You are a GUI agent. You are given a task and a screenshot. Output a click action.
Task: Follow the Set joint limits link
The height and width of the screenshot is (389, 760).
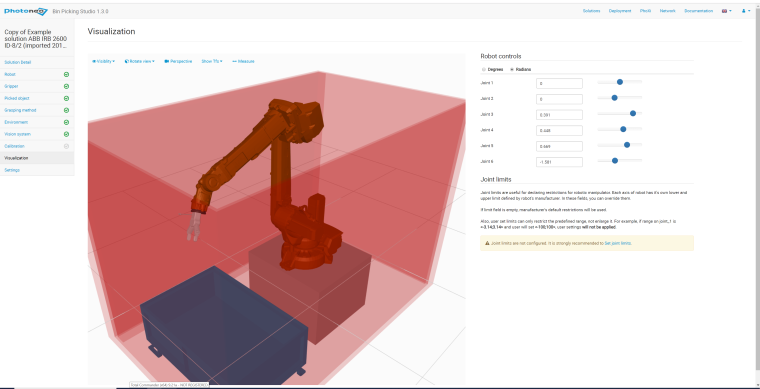[618, 243]
